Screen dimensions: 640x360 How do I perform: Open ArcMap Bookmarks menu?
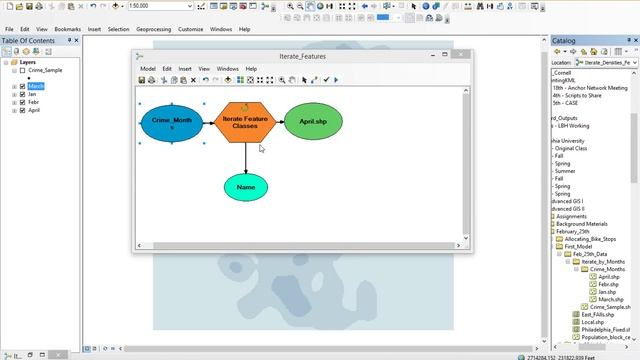coord(68,29)
